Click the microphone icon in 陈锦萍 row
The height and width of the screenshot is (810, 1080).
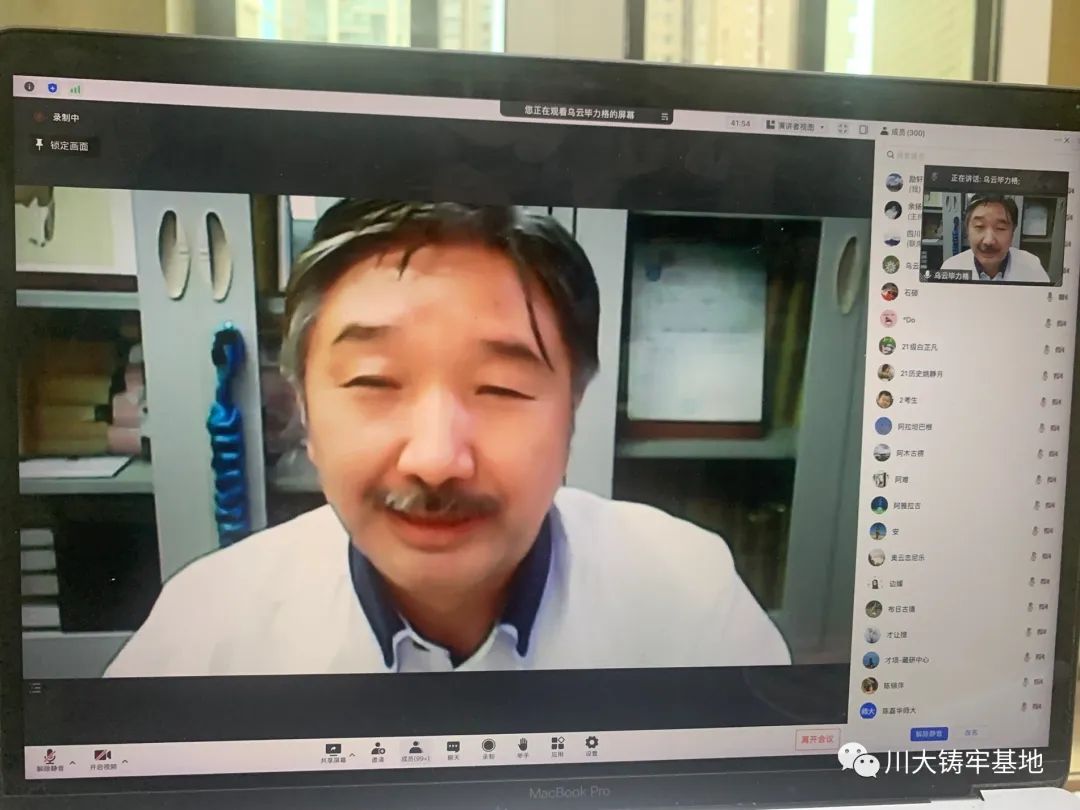click(1026, 682)
